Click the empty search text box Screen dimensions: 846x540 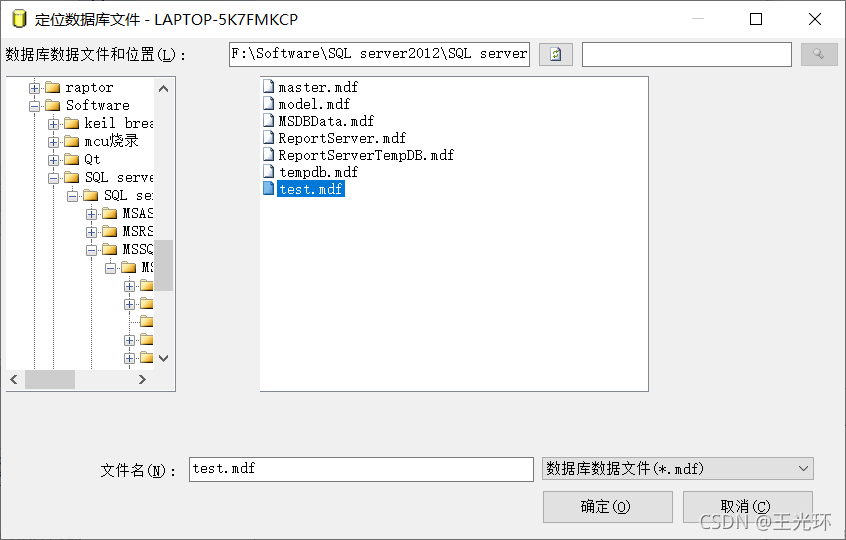pos(687,54)
